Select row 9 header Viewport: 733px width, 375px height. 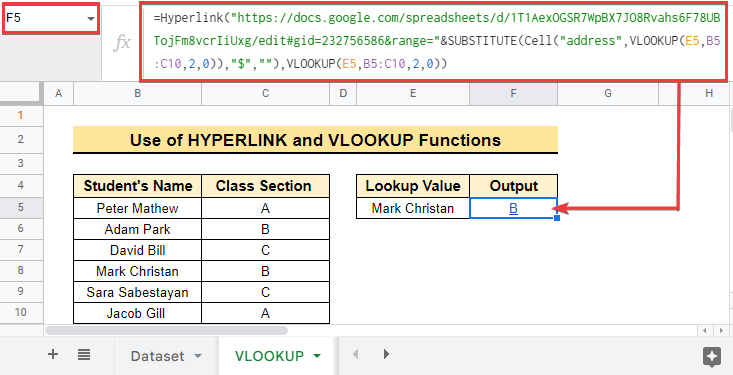(x=22, y=292)
